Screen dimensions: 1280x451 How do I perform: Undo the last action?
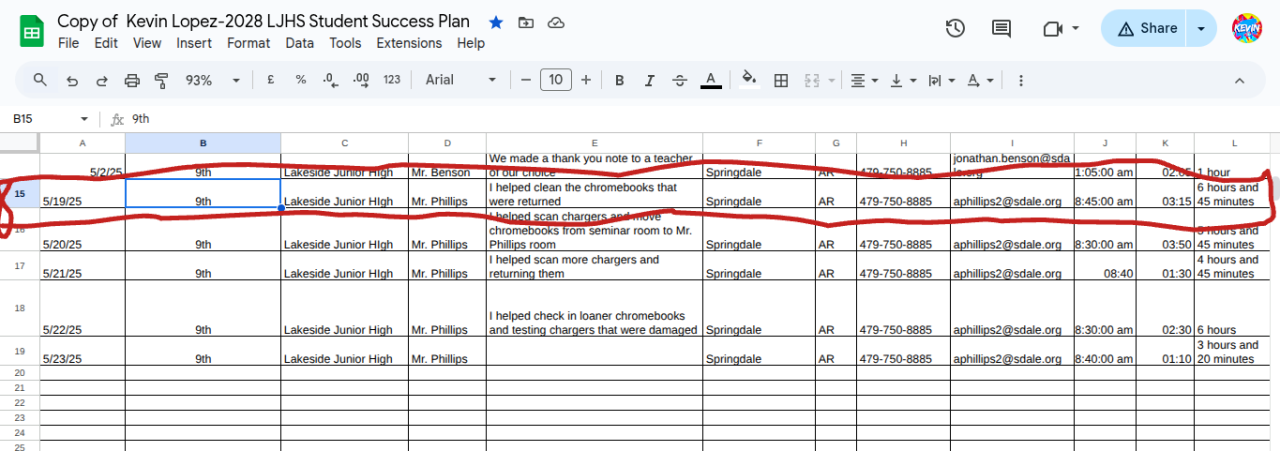tap(71, 80)
